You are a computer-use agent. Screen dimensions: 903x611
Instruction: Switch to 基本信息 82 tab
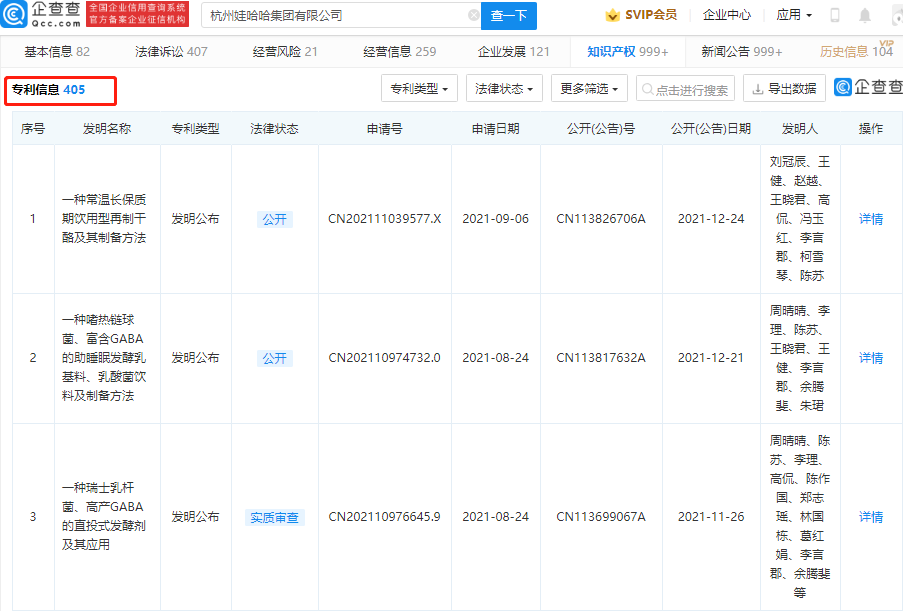(x=57, y=52)
